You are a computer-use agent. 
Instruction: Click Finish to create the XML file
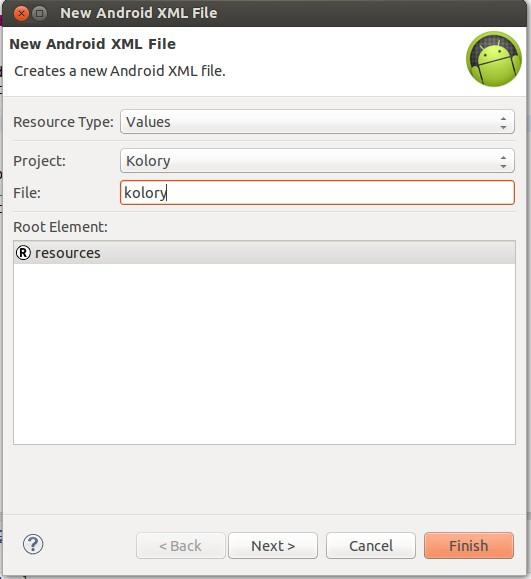click(x=469, y=546)
